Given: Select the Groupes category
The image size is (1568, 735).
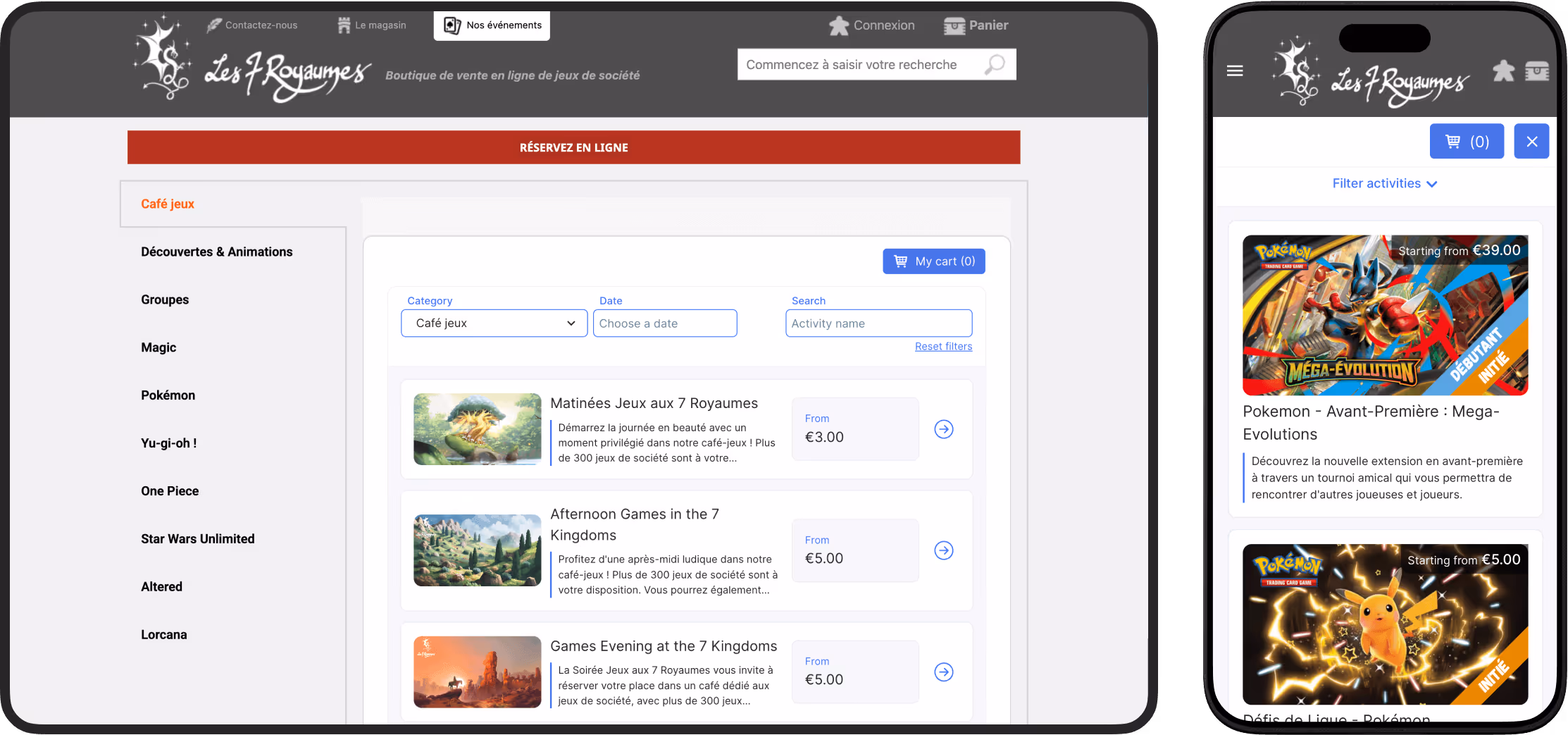Looking at the screenshot, I should pyautogui.click(x=165, y=299).
